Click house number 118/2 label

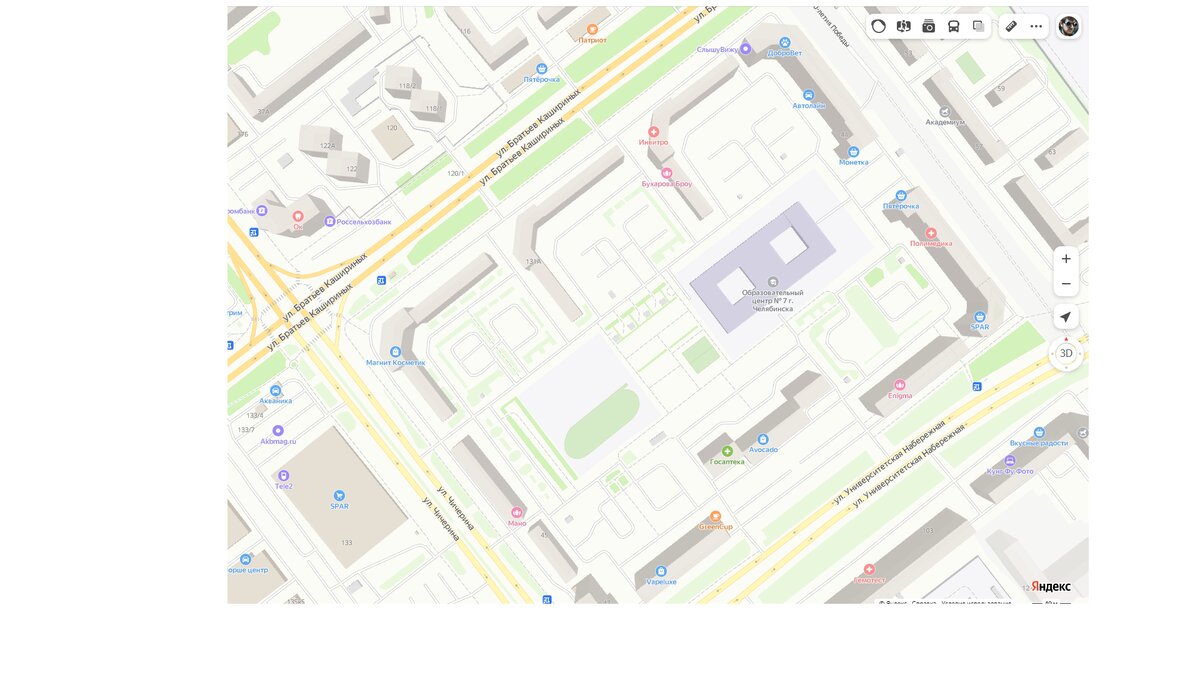pos(407,86)
